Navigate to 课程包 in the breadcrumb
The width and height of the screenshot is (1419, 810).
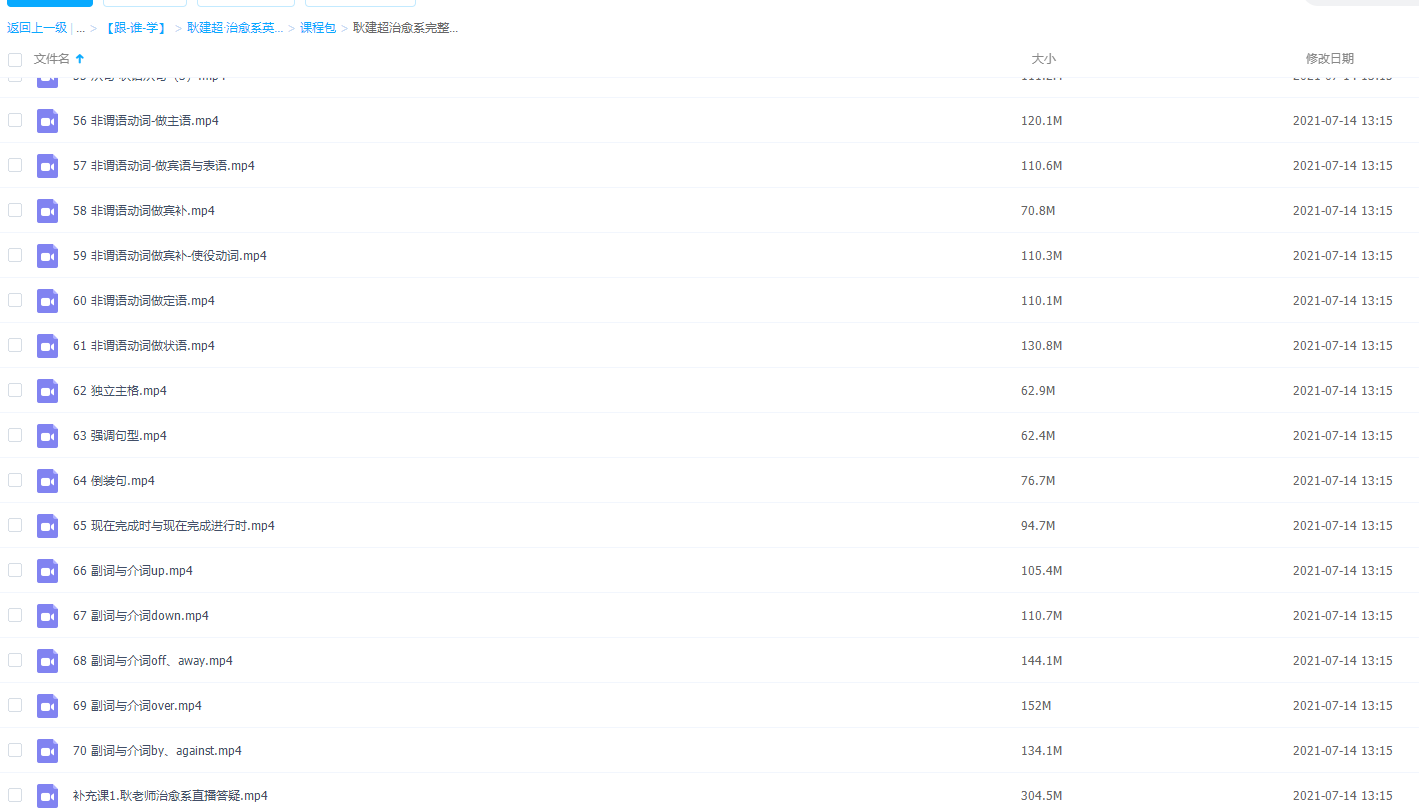pos(318,28)
